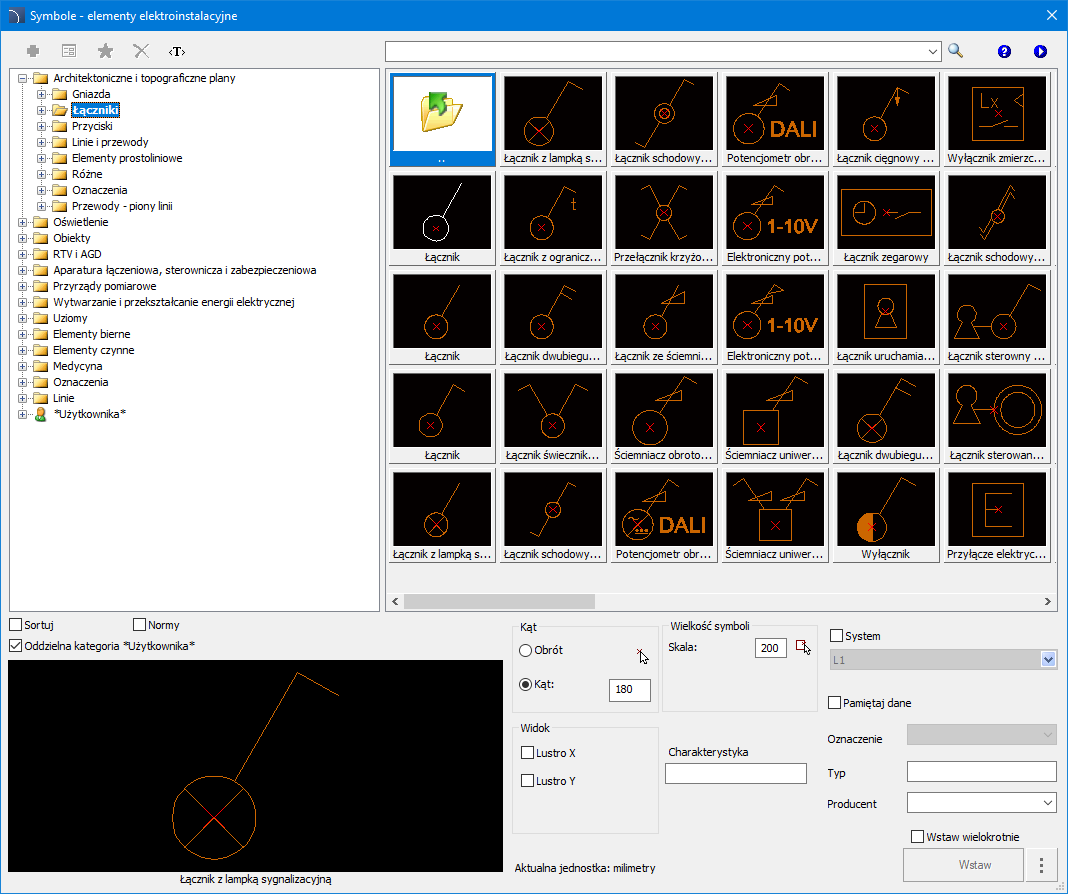The height and width of the screenshot is (894, 1068).
Task: Select the Obrót radio button
Action: (x=526, y=650)
